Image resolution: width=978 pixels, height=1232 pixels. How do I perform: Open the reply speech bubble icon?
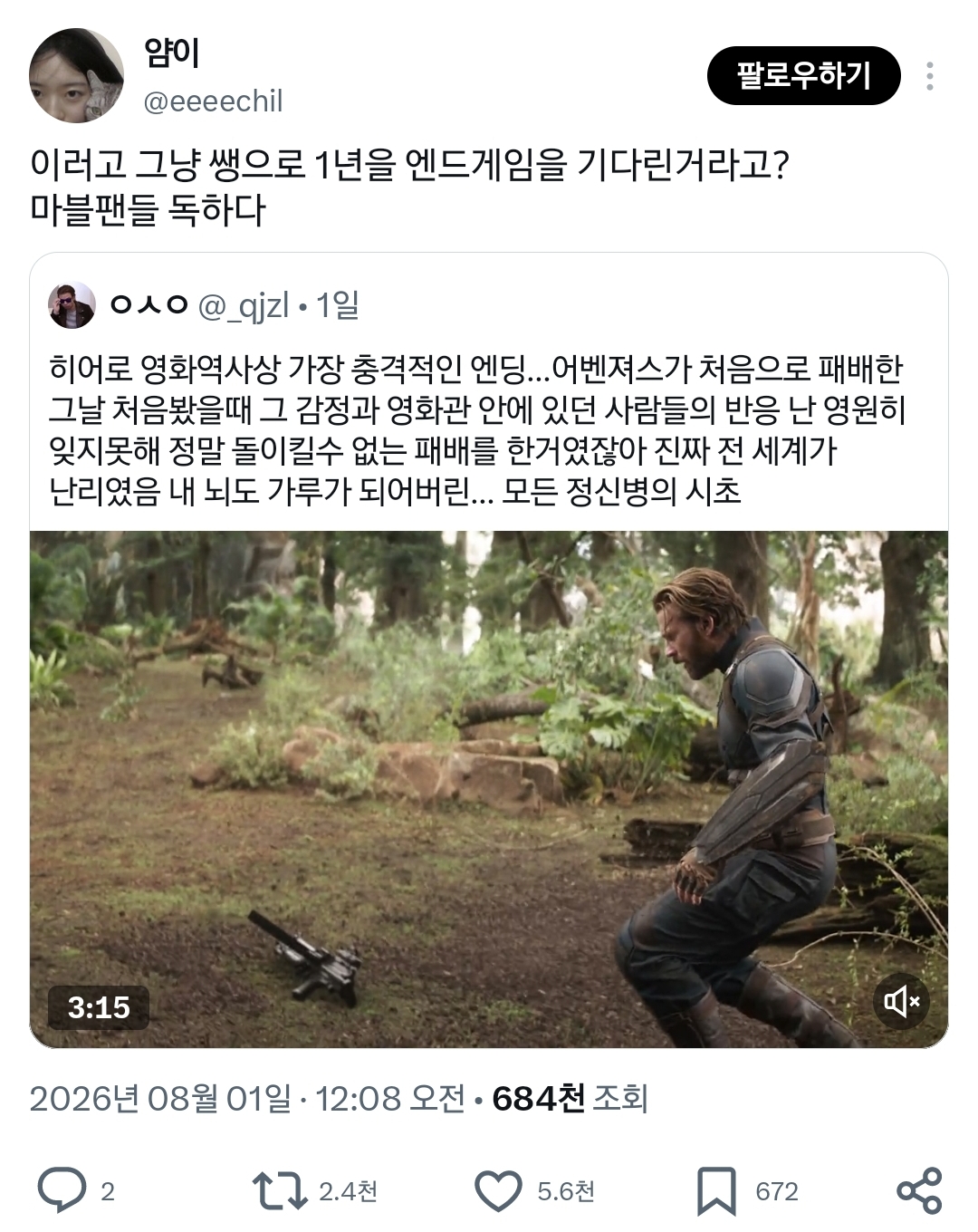[62, 1190]
